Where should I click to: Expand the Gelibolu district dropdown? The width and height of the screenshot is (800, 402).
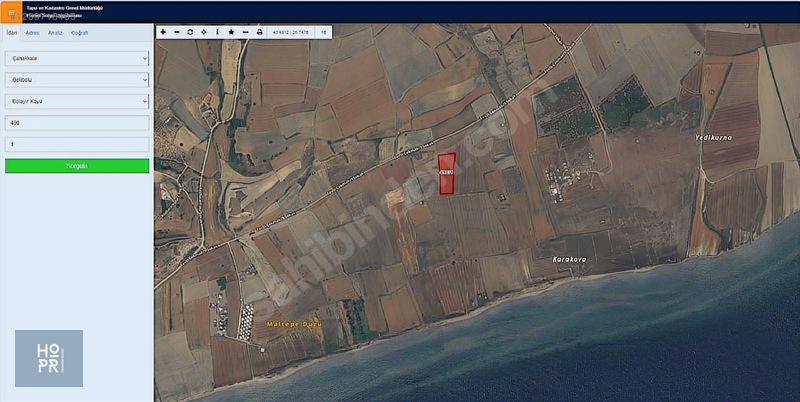pos(77,80)
